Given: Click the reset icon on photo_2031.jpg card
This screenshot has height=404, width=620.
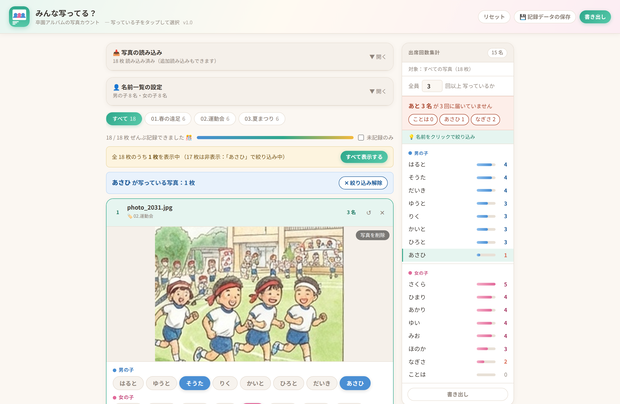Looking at the screenshot, I should point(369,213).
